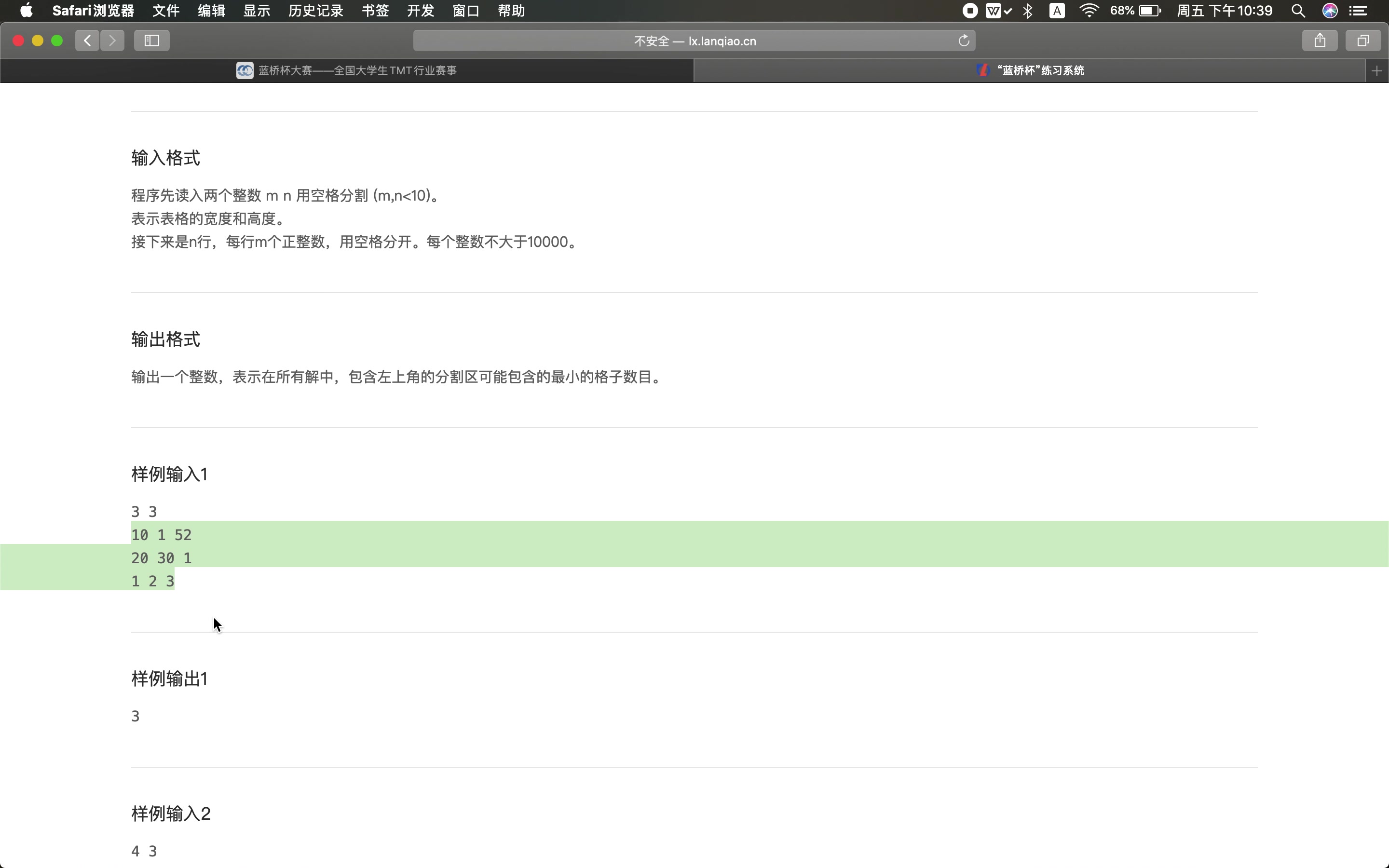Click the 样例输入2 heading
This screenshot has width=1389, height=868.
[x=171, y=814]
